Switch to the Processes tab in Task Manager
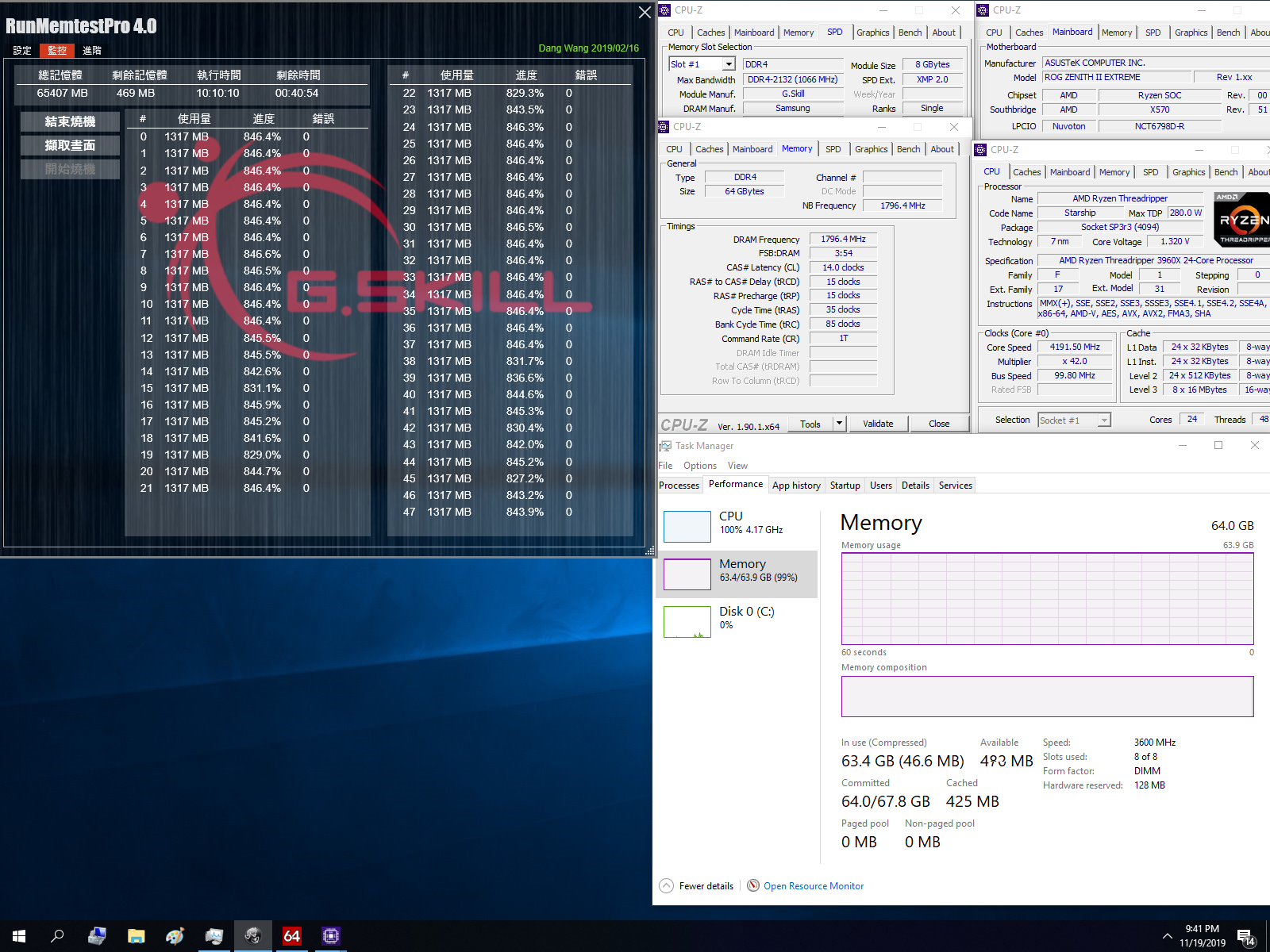This screenshot has height=952, width=1270. coord(679,485)
